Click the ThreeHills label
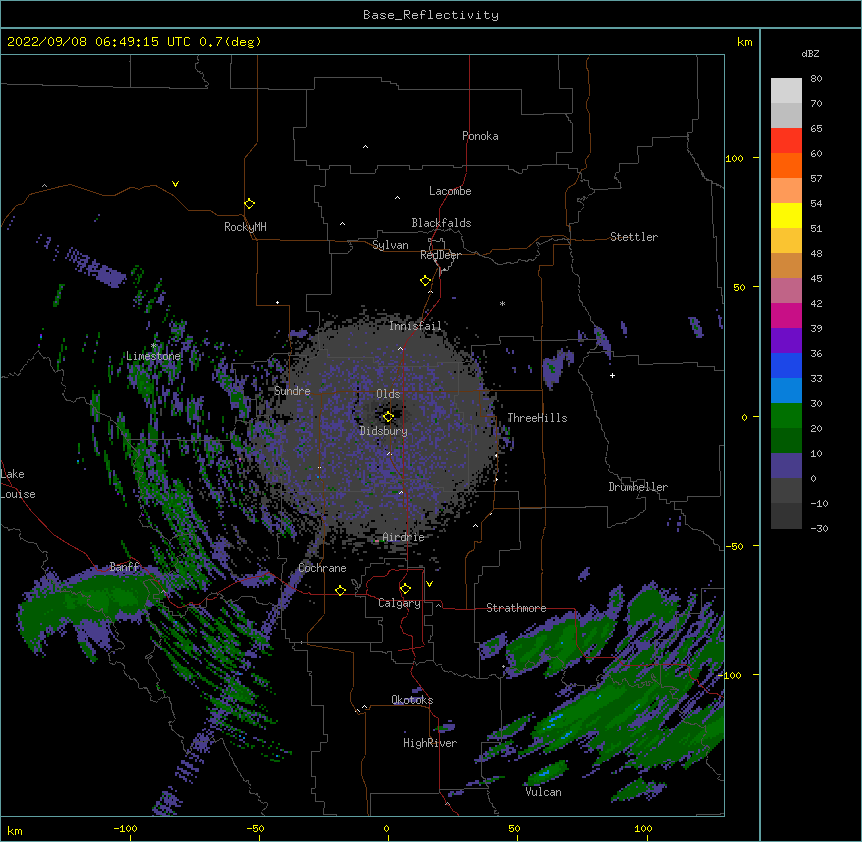 click(x=537, y=418)
